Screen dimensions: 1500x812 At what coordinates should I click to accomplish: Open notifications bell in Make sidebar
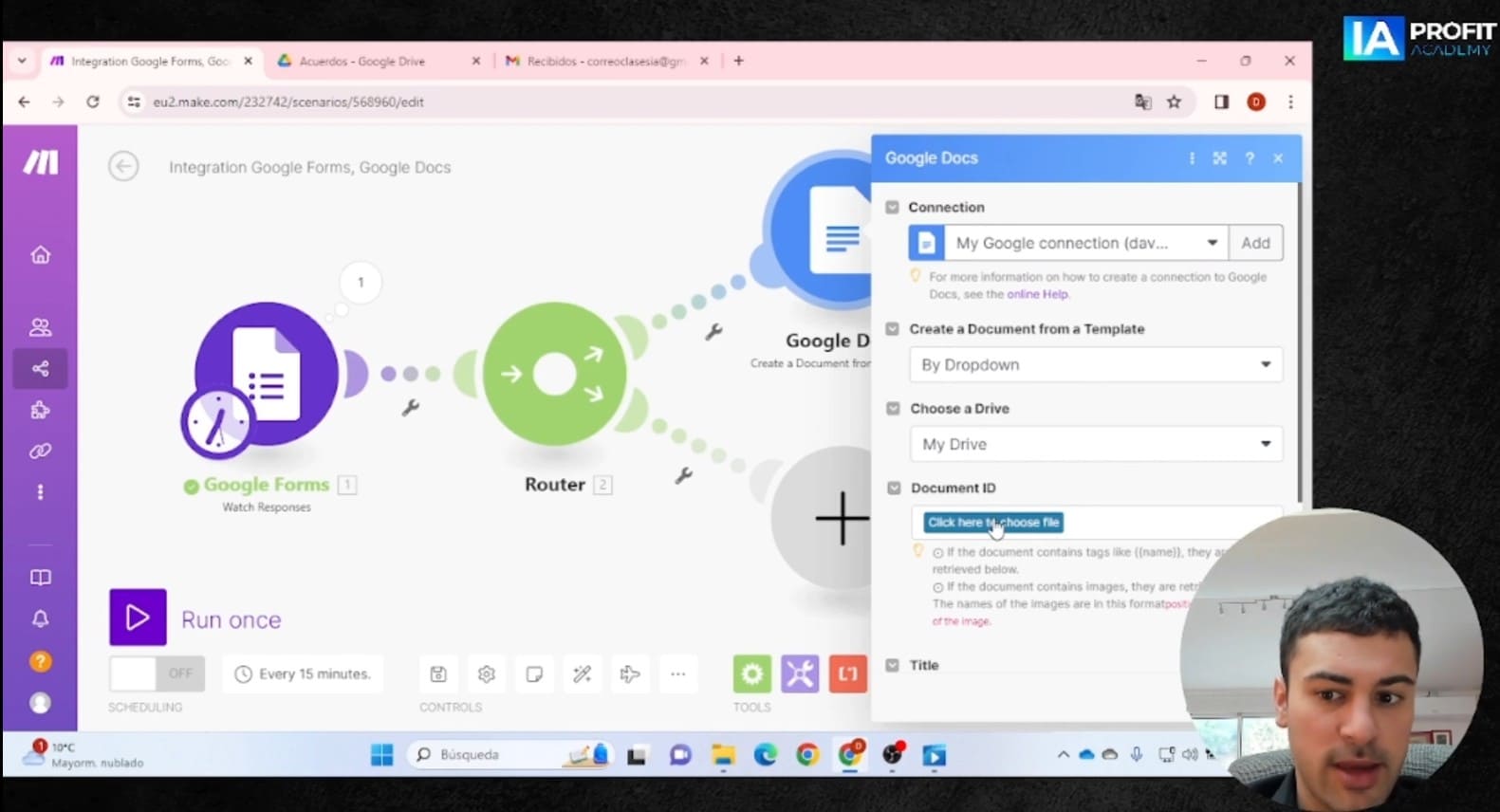click(40, 619)
